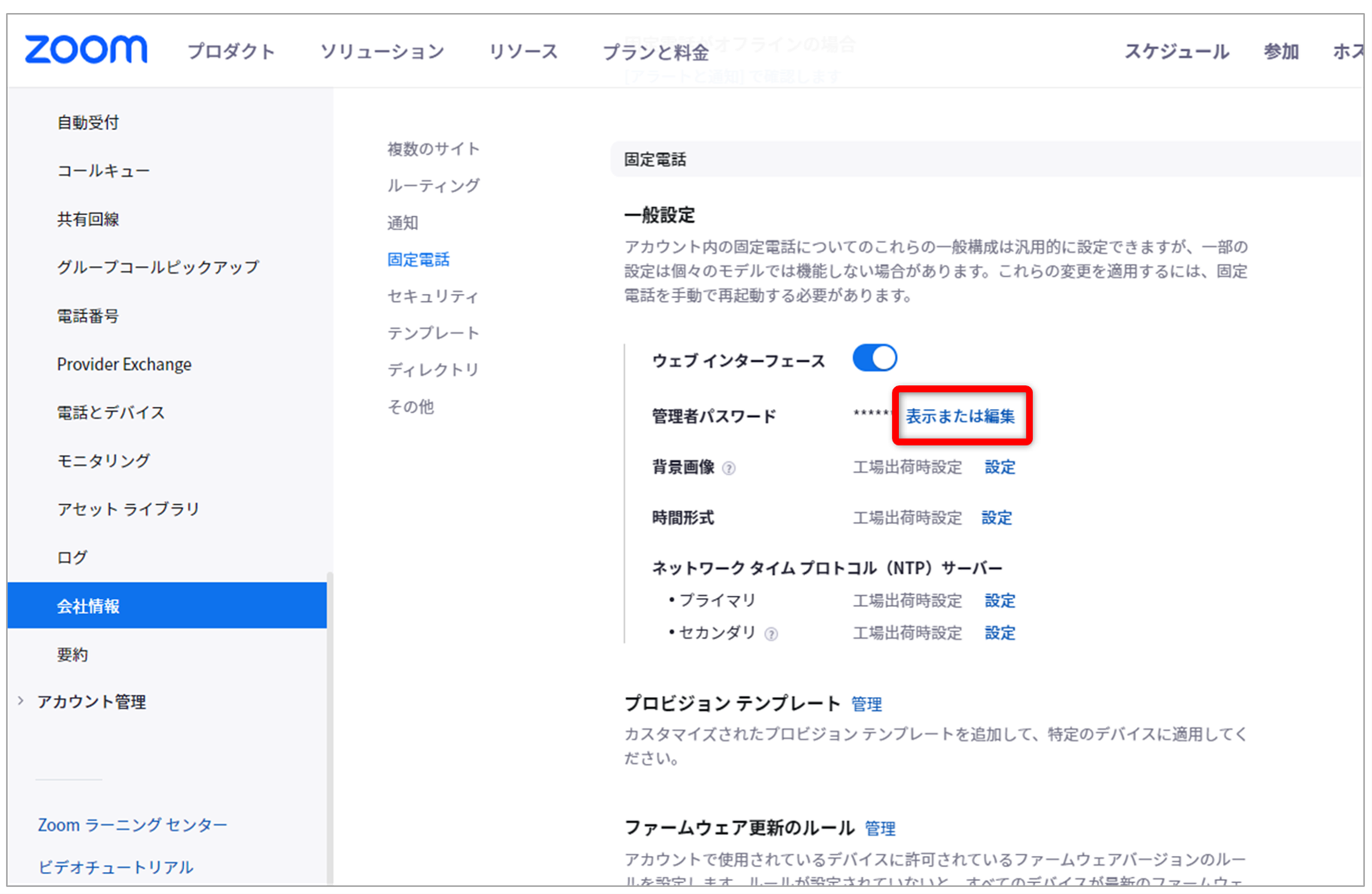This screenshot has height=894, width=1372.
Task: Expand the アカウント管理 section chevron
Action: click(x=21, y=701)
